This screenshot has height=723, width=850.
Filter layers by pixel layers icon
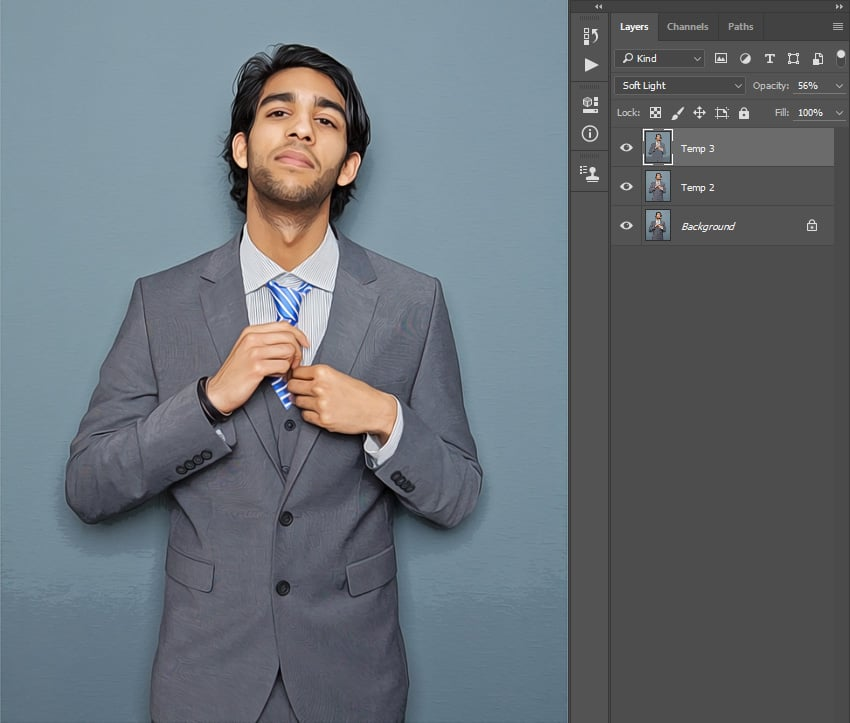click(x=720, y=59)
